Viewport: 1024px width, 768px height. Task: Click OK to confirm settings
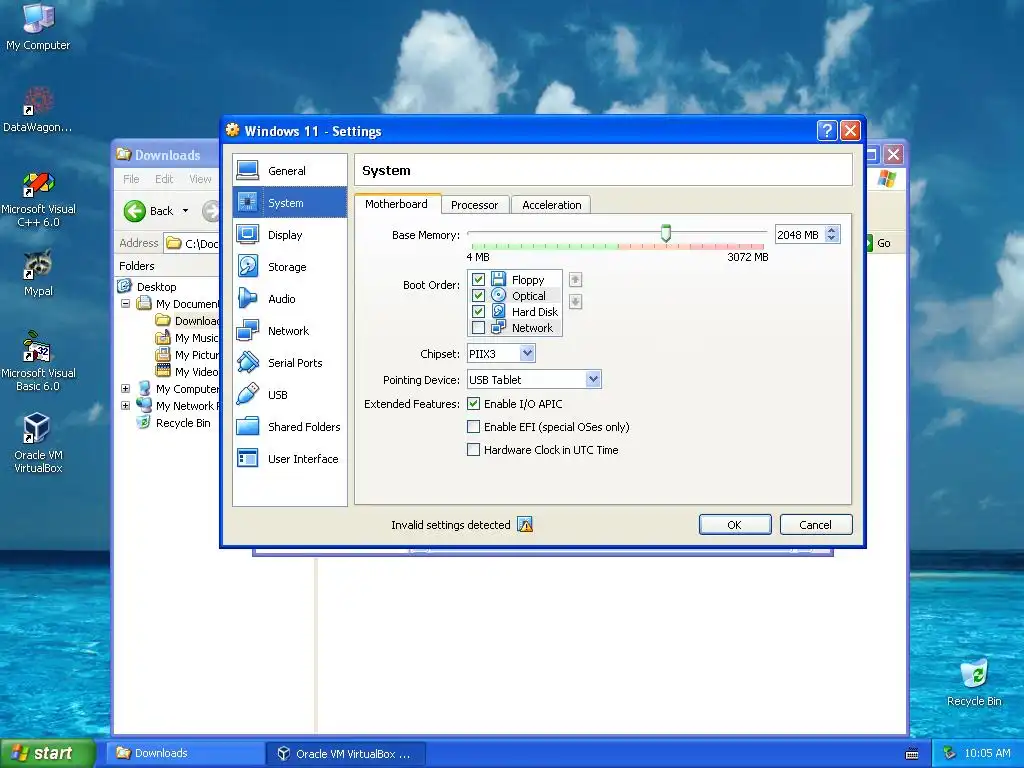coord(735,524)
